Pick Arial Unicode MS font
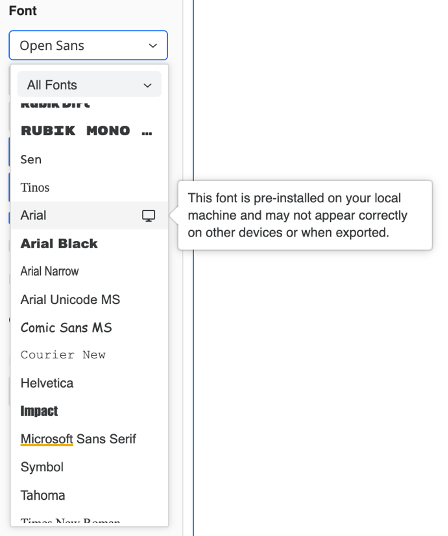Viewport: 448px width, 536px height. point(89,299)
